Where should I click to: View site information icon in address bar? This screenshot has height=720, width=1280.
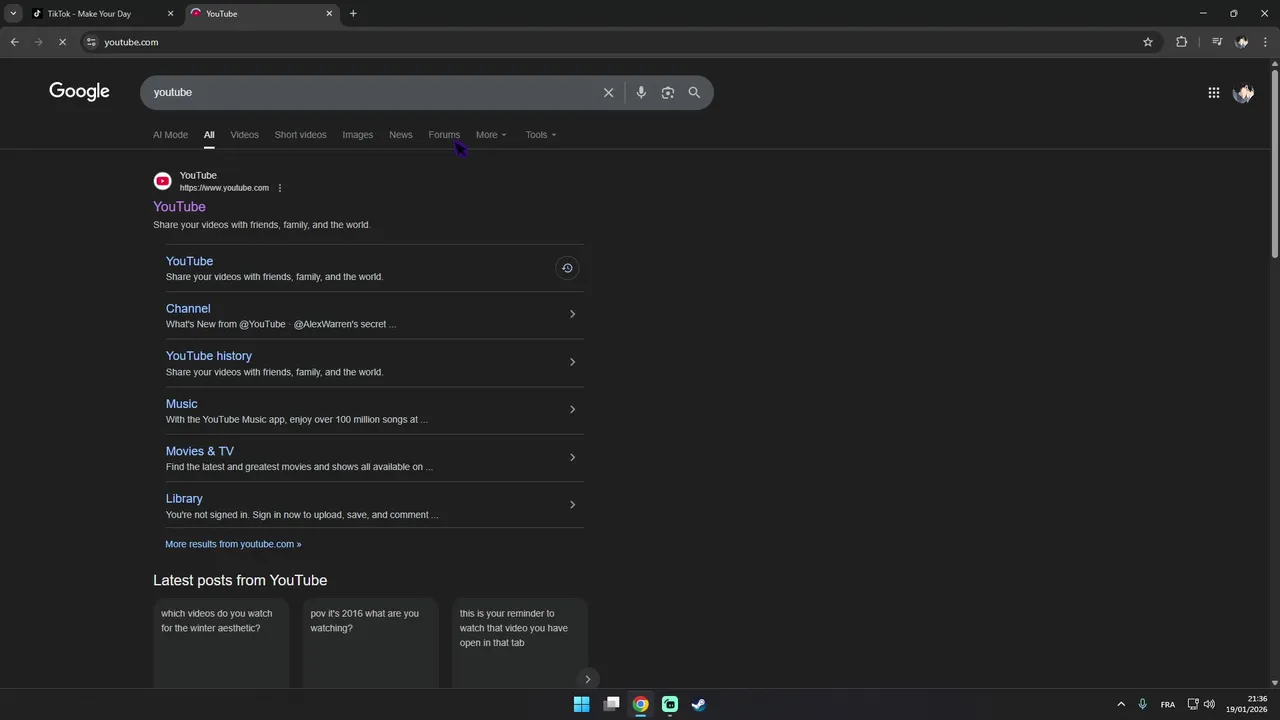pyautogui.click(x=91, y=42)
